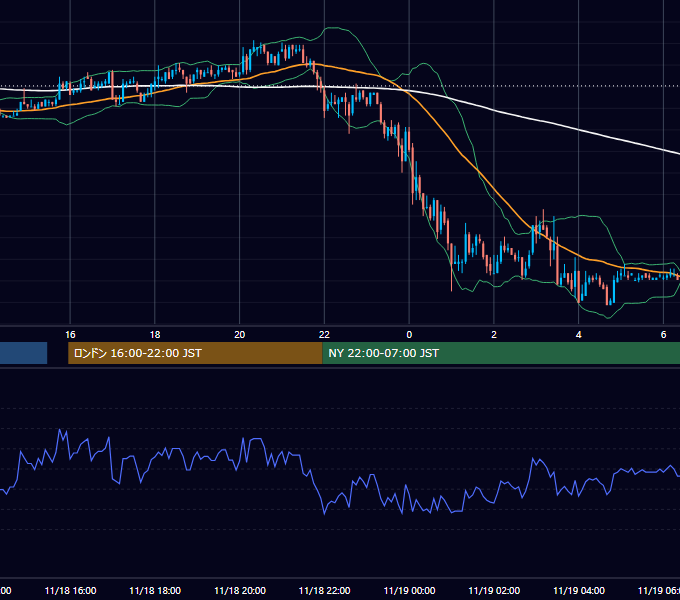Select the NY 22:00-07:00 JST session bar
680x600 pixels.
pyautogui.click(x=501, y=353)
